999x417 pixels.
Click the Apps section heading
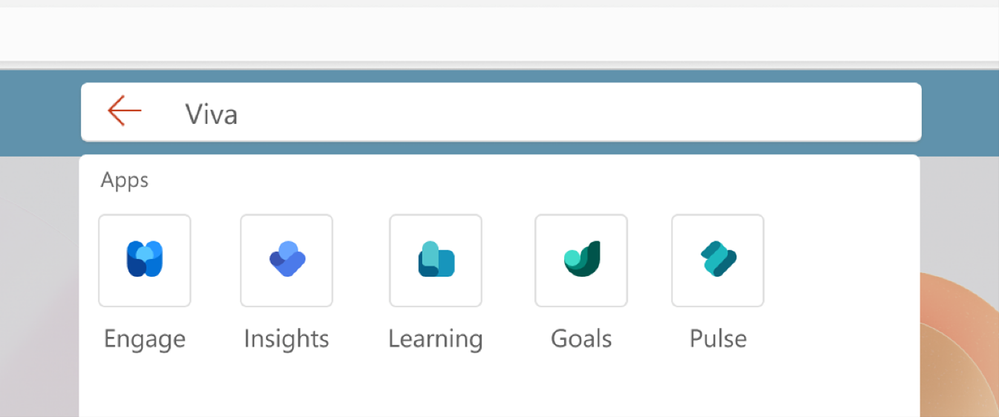coord(124,181)
